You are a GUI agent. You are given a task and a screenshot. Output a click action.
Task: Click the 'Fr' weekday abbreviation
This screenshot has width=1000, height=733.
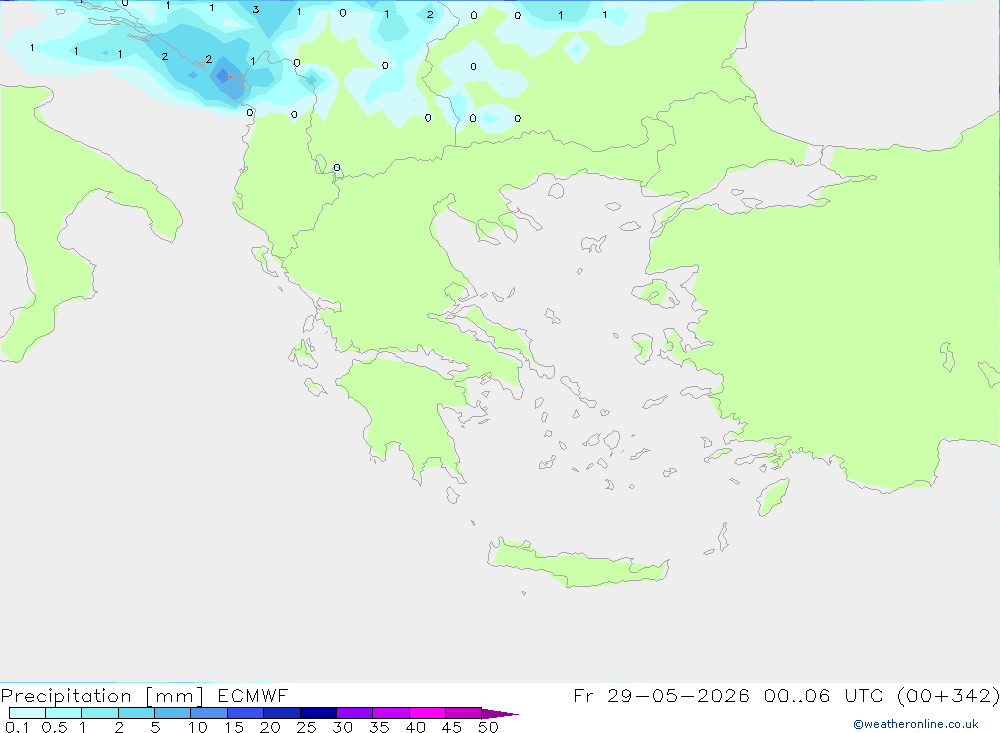[583, 696]
